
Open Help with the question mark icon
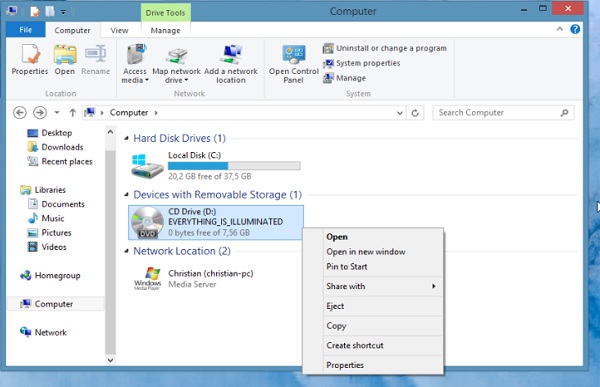click(x=575, y=29)
